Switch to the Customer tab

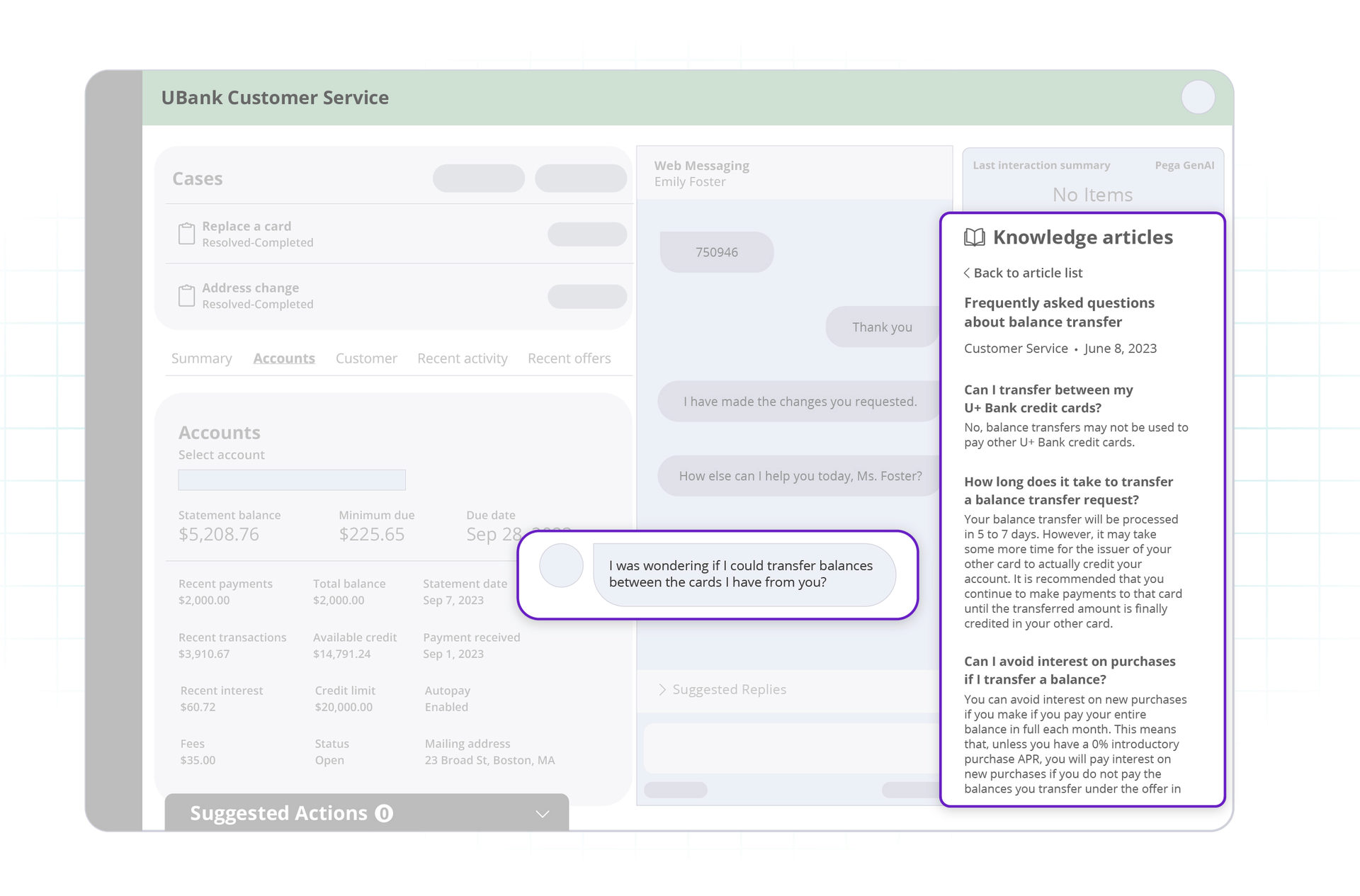coord(366,358)
